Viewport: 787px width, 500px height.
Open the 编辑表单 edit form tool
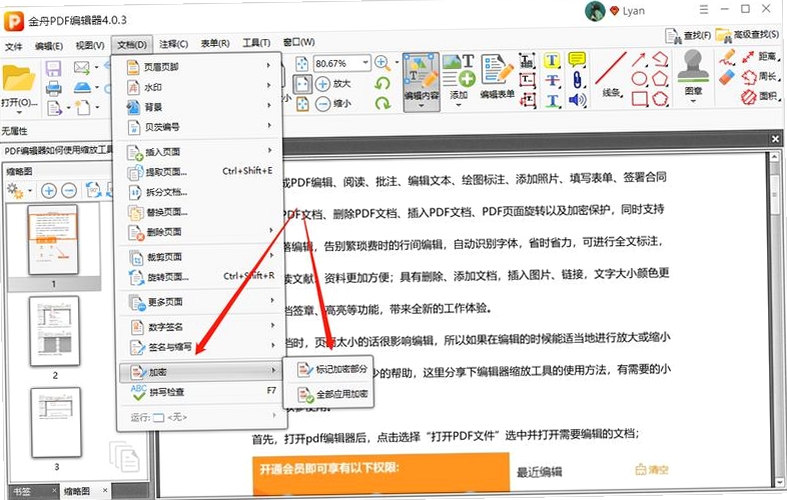click(x=497, y=76)
